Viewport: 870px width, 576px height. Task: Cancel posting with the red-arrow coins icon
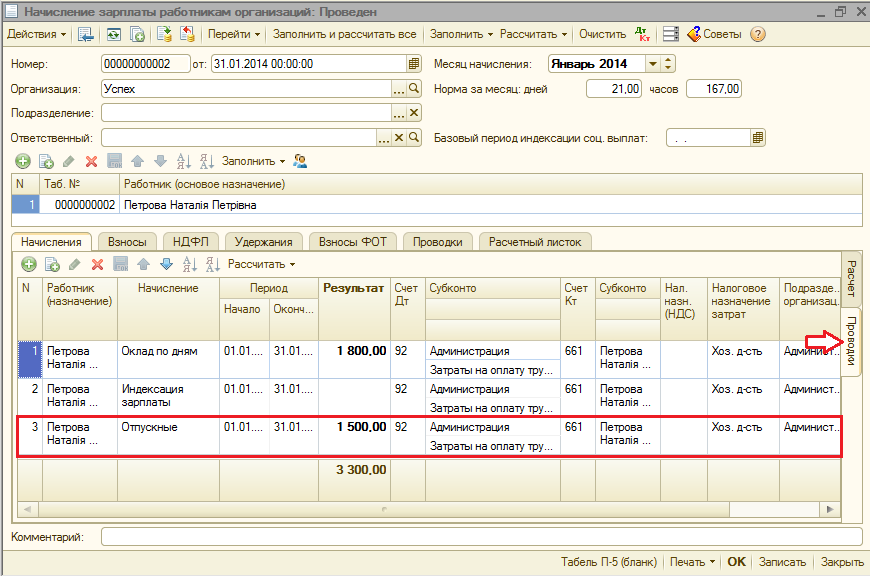[187, 34]
